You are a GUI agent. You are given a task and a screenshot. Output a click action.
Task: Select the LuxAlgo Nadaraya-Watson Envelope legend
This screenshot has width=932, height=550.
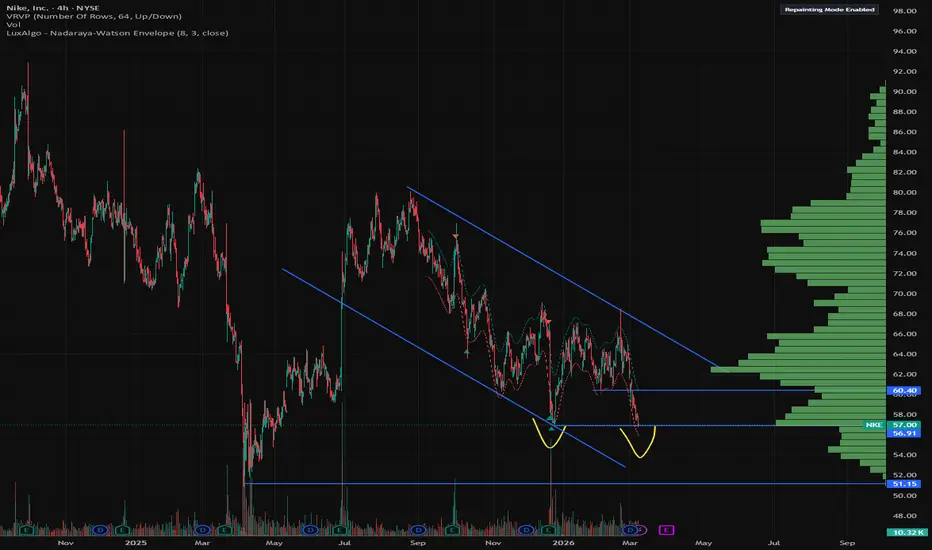[x=117, y=33]
